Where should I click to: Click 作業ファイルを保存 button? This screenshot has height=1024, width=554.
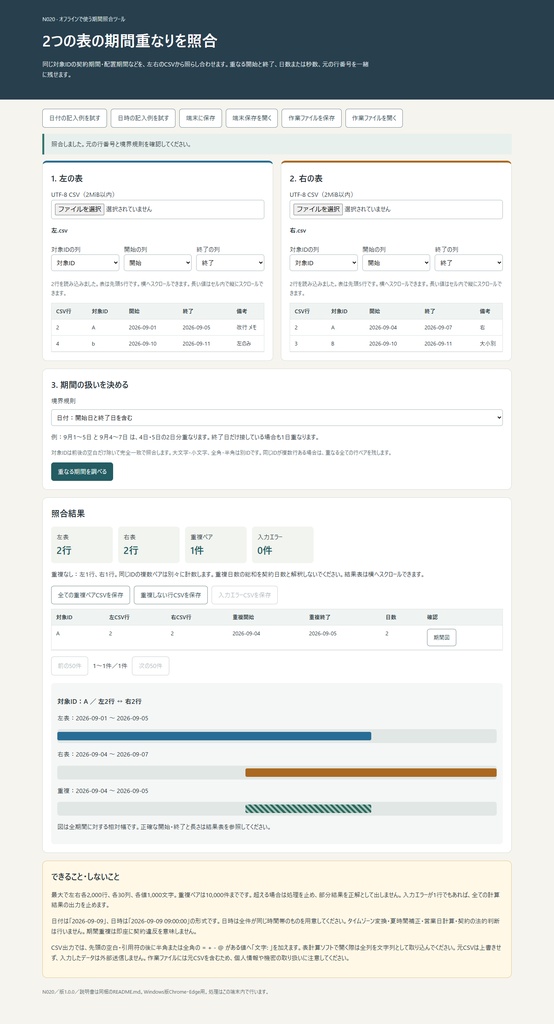click(x=312, y=118)
